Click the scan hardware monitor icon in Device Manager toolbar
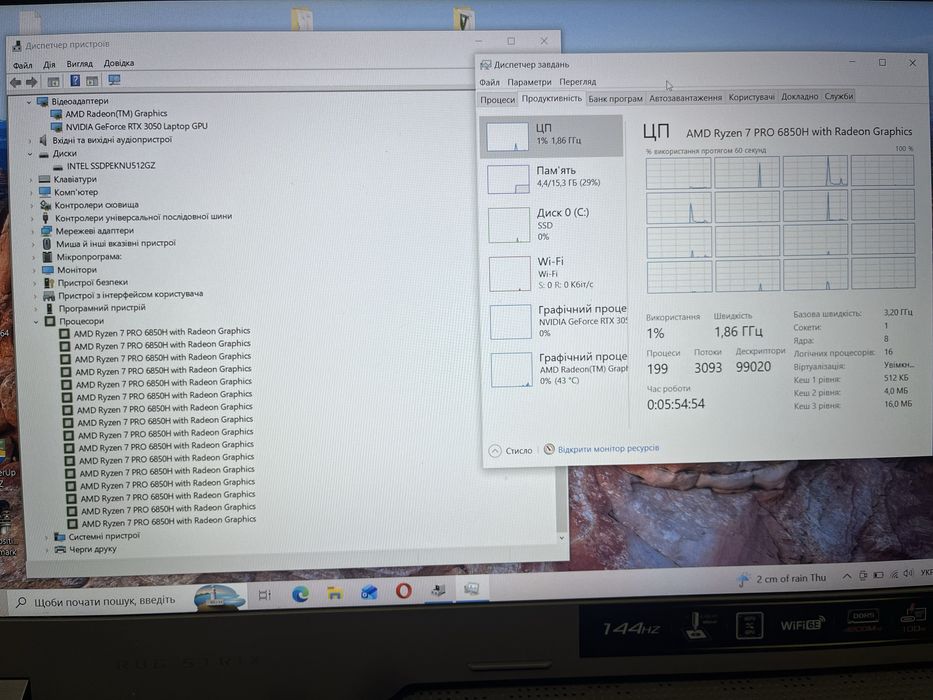This screenshot has height=700, width=933. 114,80
